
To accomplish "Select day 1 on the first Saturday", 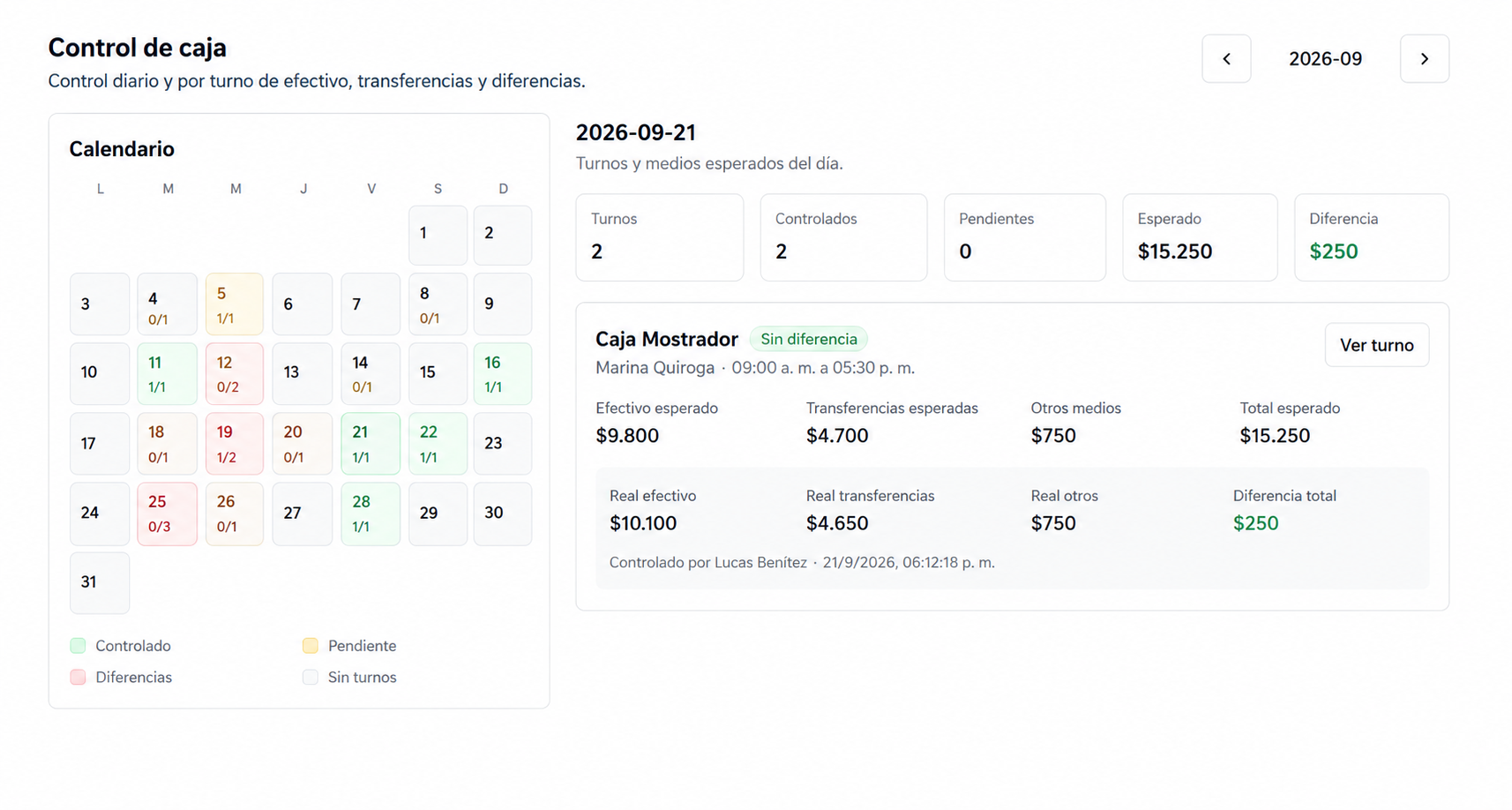I will pos(438,235).
